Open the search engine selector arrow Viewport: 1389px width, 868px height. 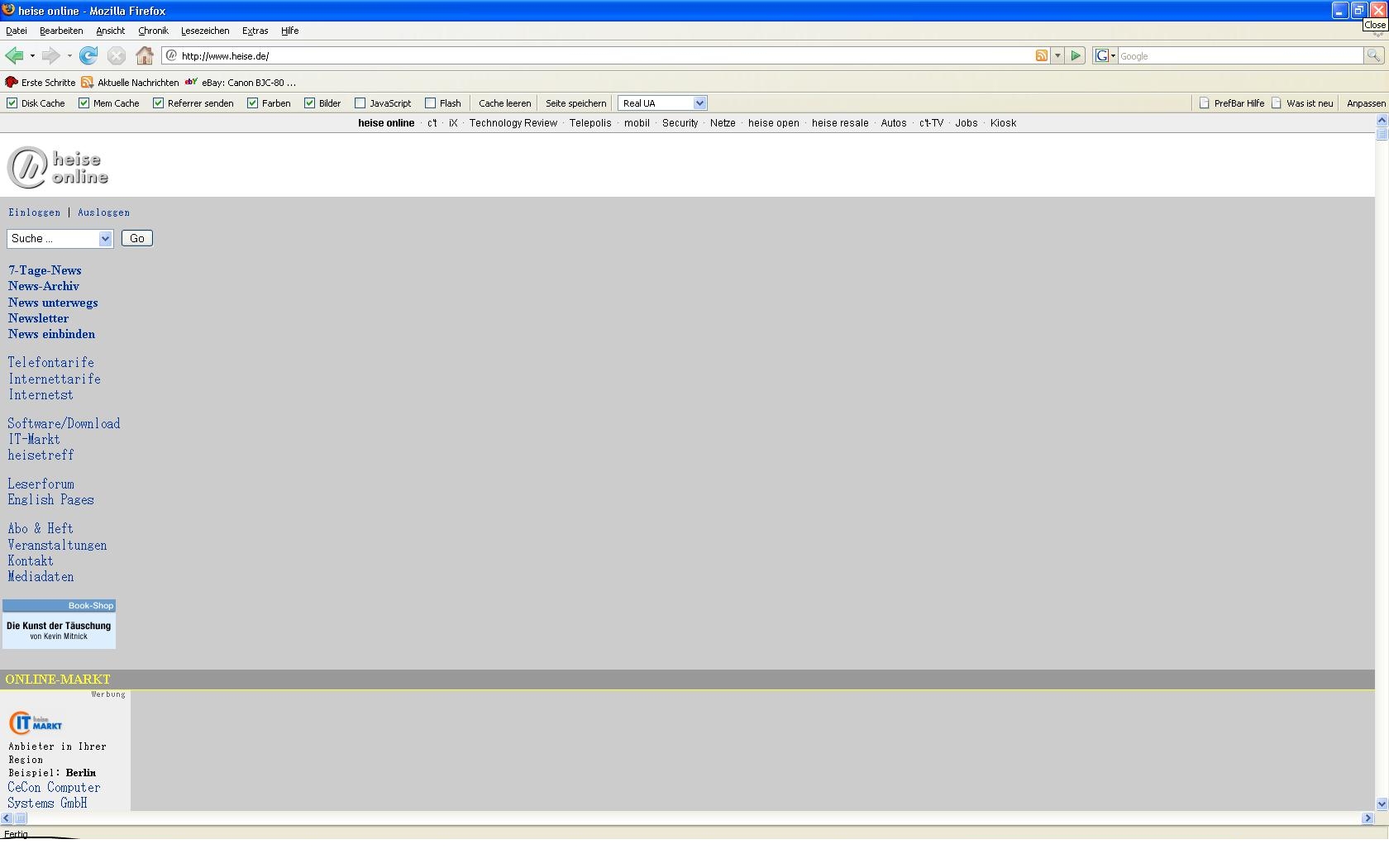(x=1113, y=56)
